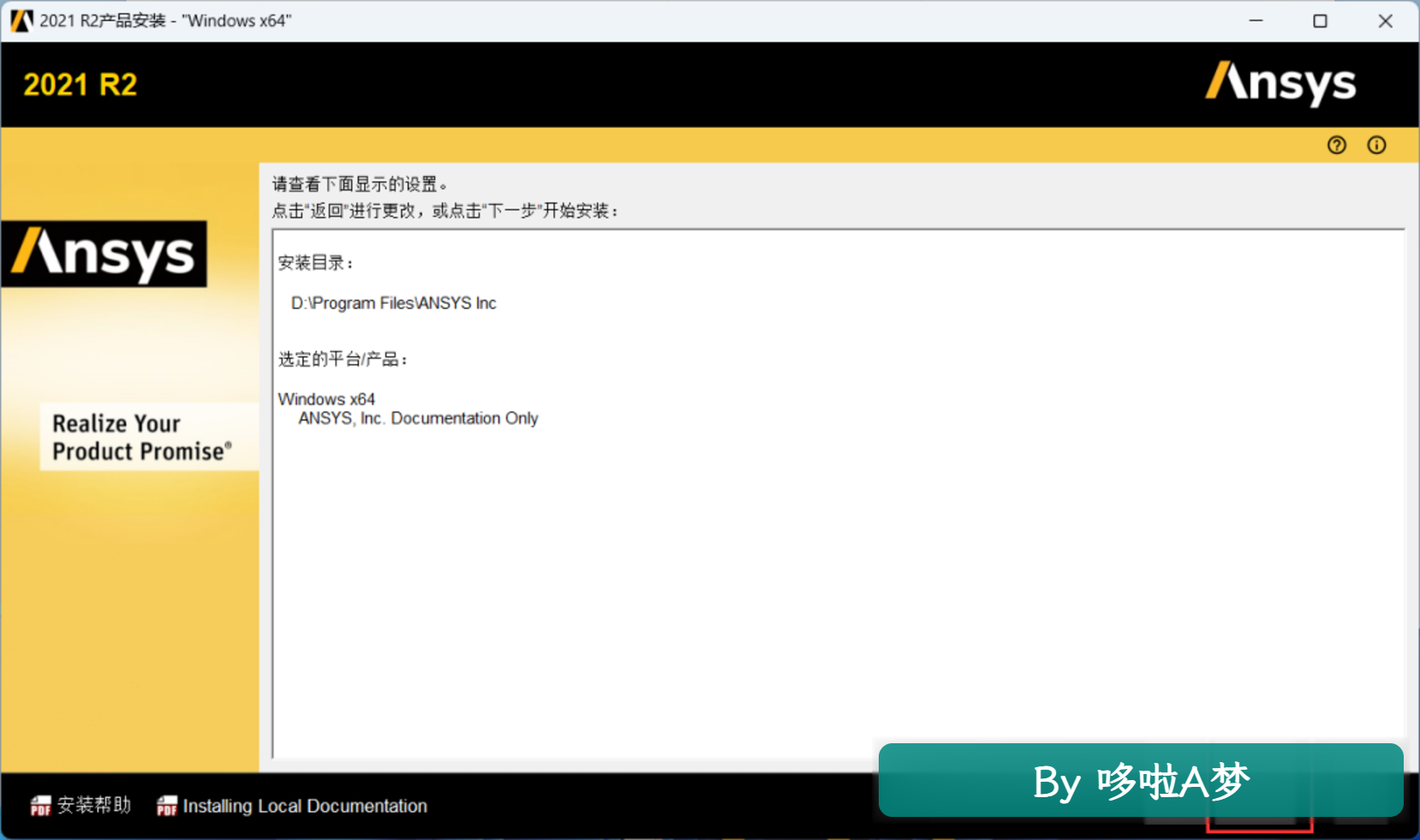Open the 安装帮助 PDF help link
The width and height of the screenshot is (1420, 840).
click(x=81, y=805)
